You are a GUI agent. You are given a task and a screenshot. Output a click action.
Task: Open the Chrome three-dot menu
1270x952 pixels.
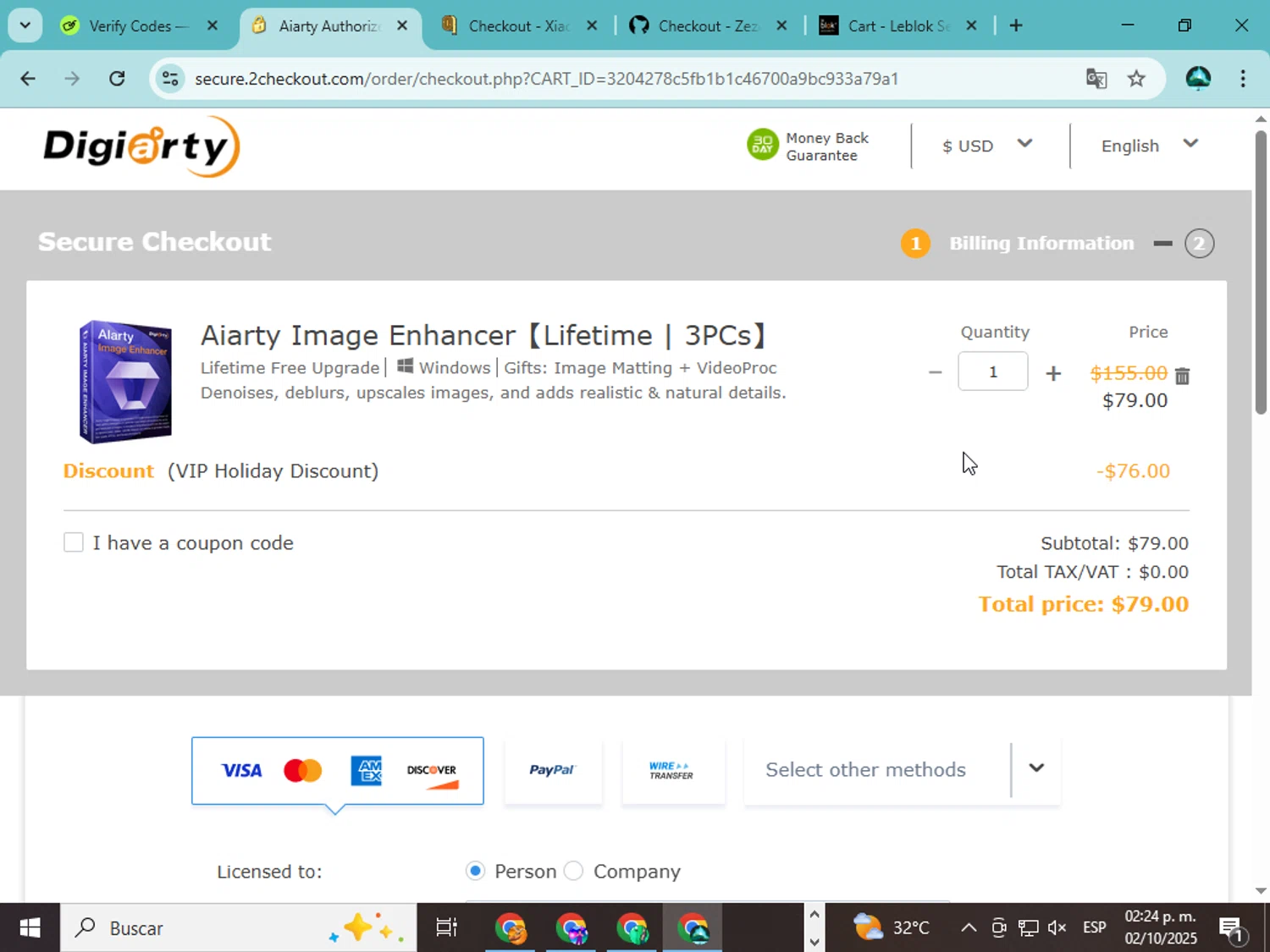pos(1243,79)
